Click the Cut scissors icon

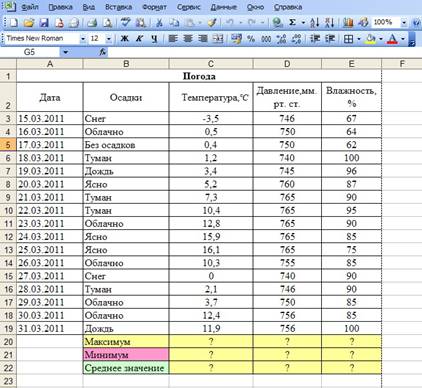(159, 23)
